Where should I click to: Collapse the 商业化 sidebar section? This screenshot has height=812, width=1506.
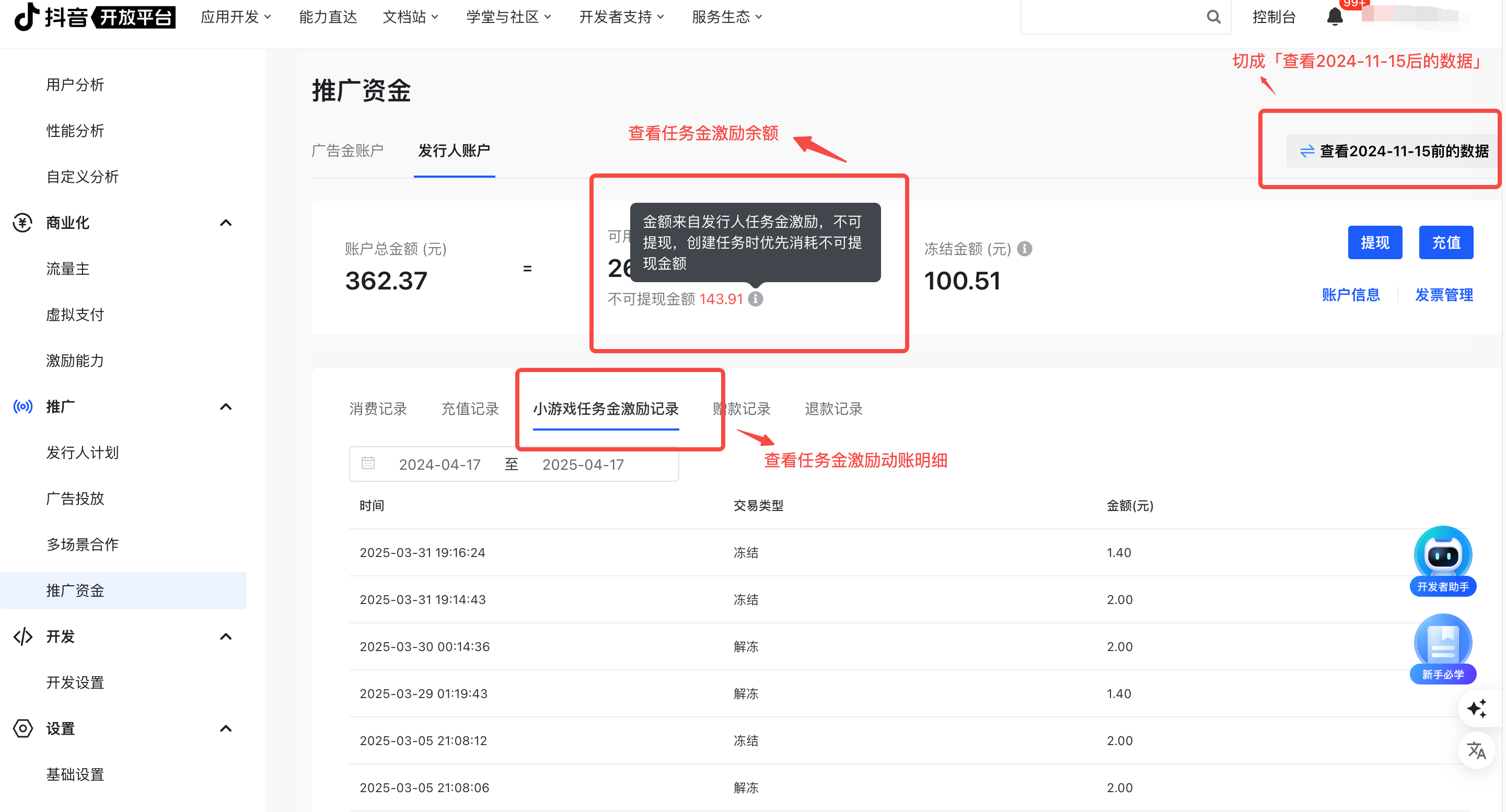[x=226, y=223]
